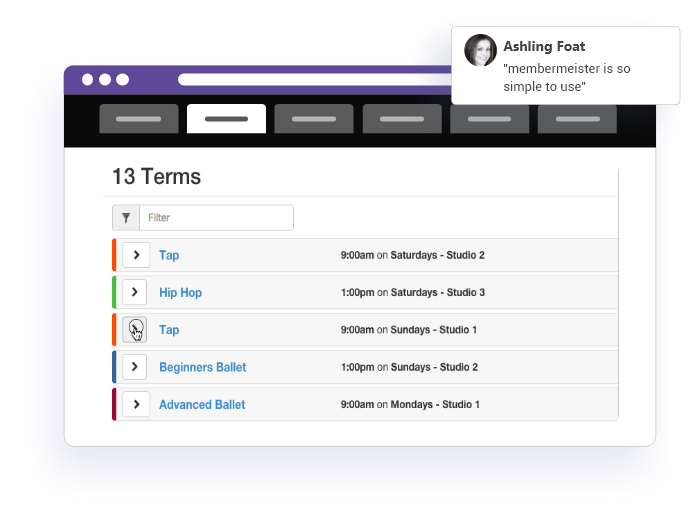The width and height of the screenshot is (700, 524).
Task: Expand the Hip Hop term row
Action: [135, 293]
